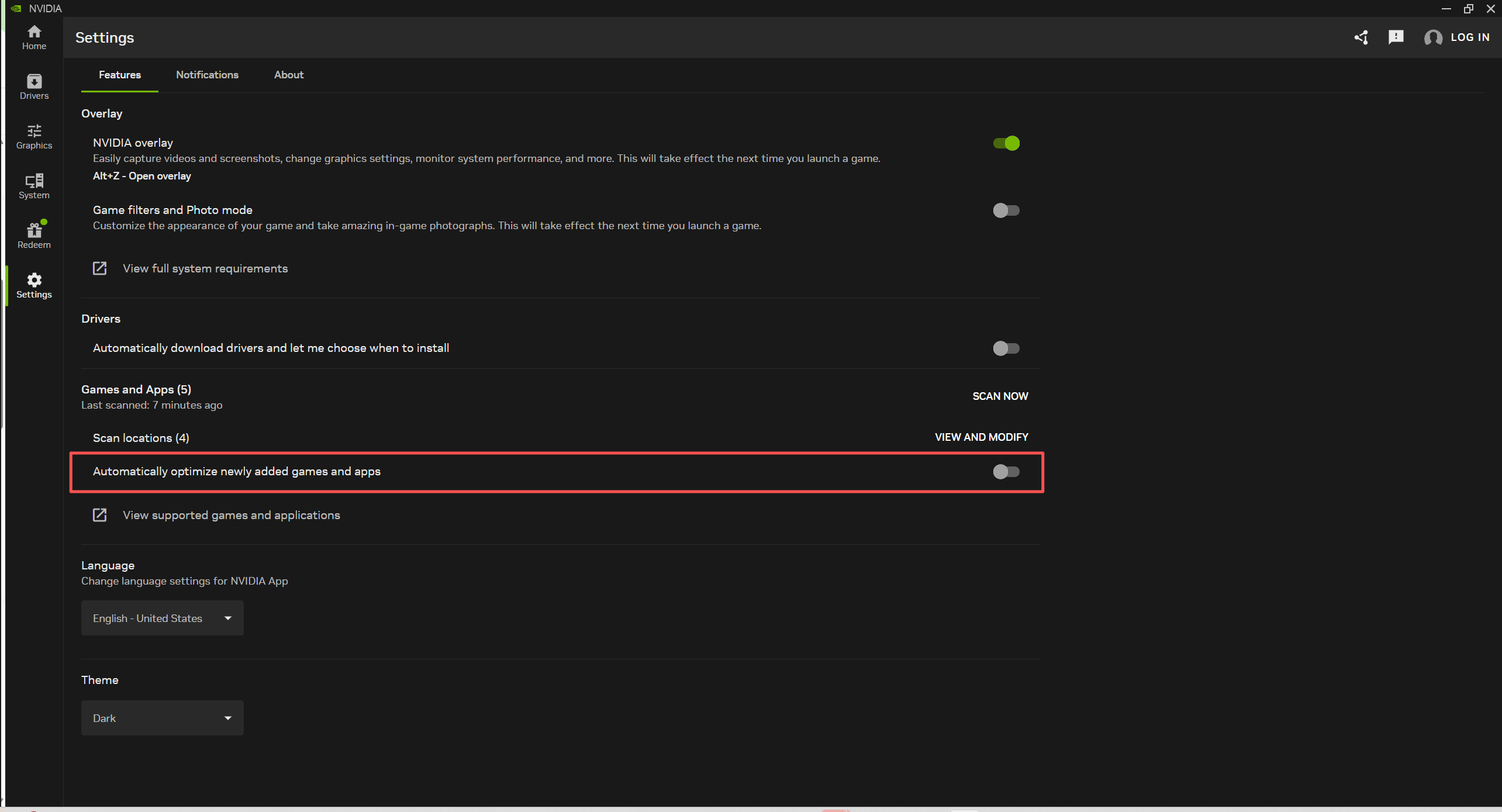Click SCAN NOW button

[x=1000, y=396]
